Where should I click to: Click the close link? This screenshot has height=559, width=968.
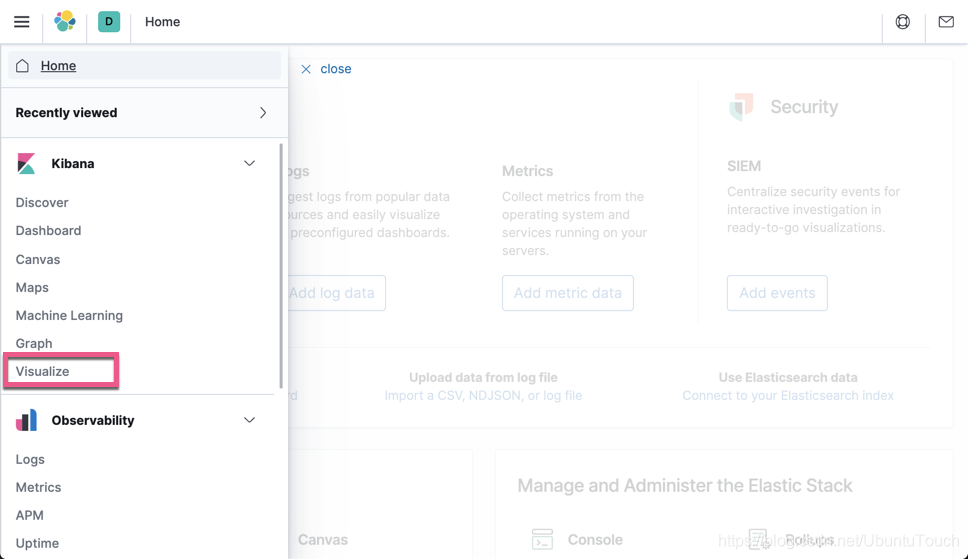click(x=336, y=69)
